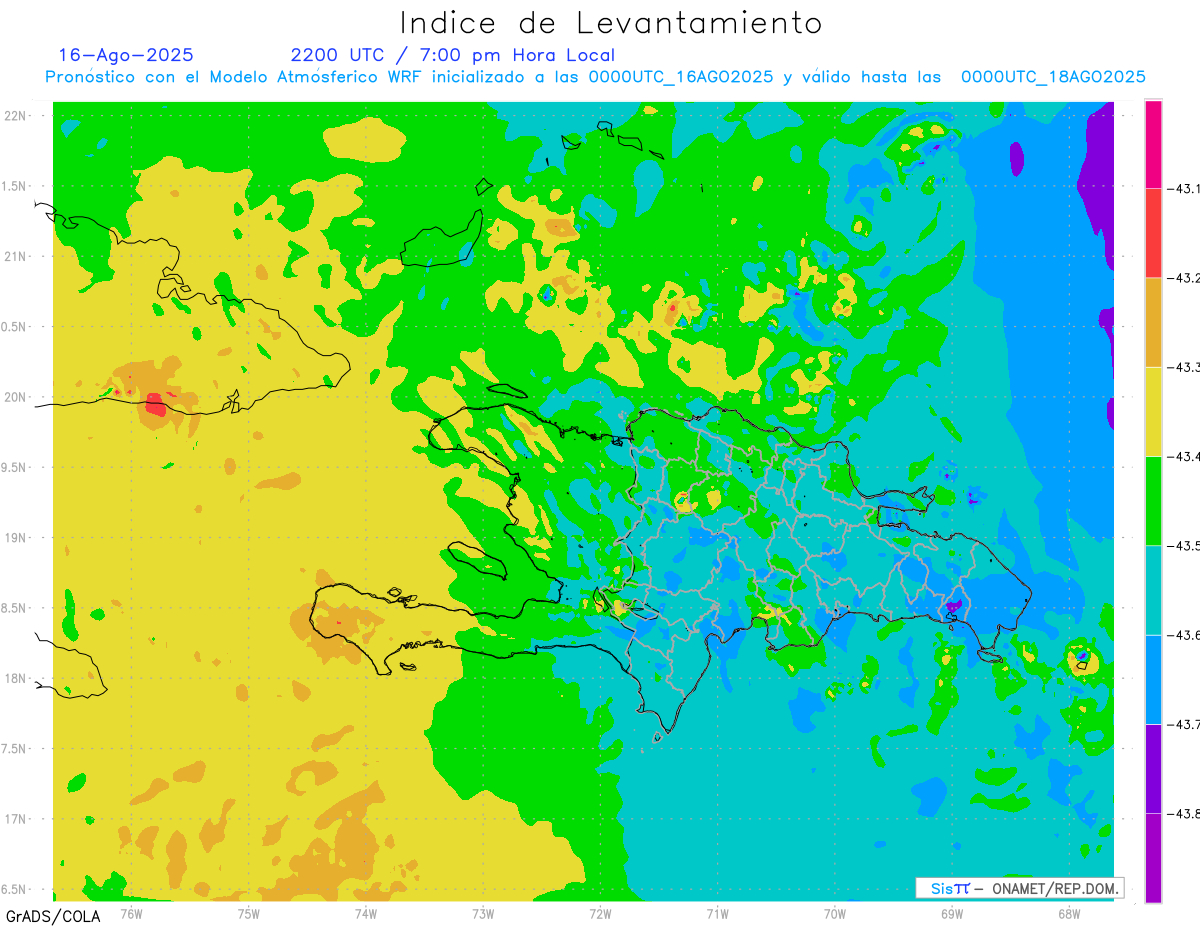Click the "69W" longitude label
This screenshot has height=927, width=1200.
pyautogui.click(x=952, y=913)
